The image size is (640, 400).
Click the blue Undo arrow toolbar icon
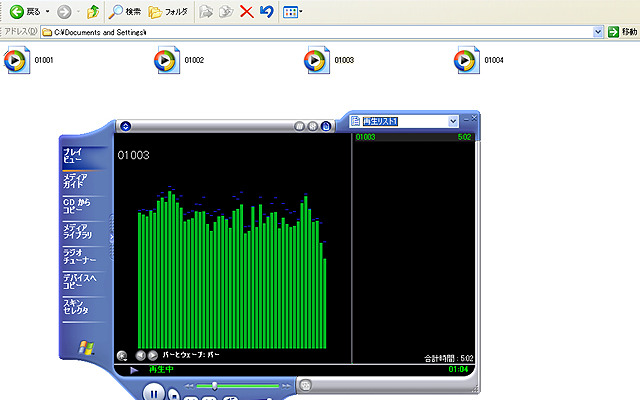267,11
